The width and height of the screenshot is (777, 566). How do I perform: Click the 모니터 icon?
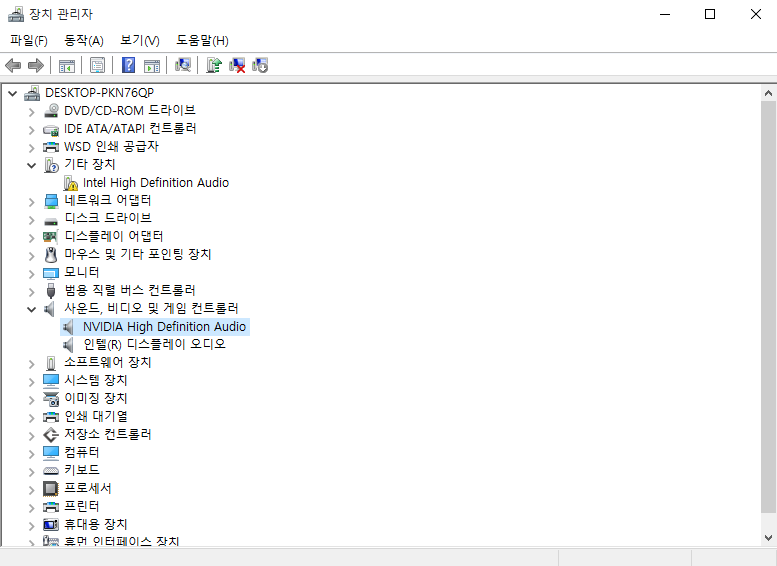point(51,273)
